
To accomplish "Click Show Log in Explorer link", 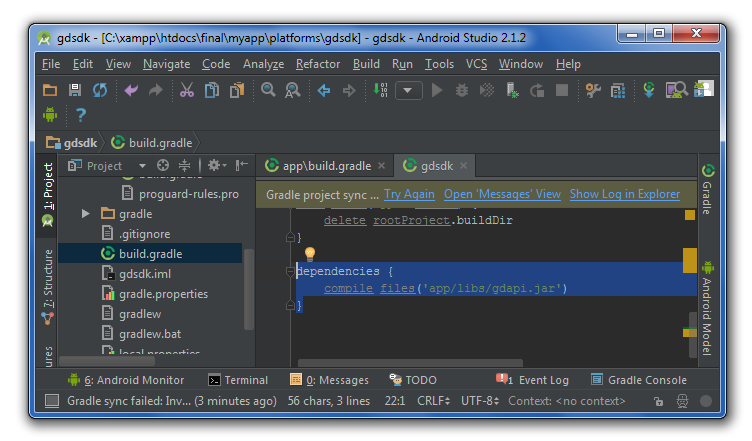I will 625,194.
